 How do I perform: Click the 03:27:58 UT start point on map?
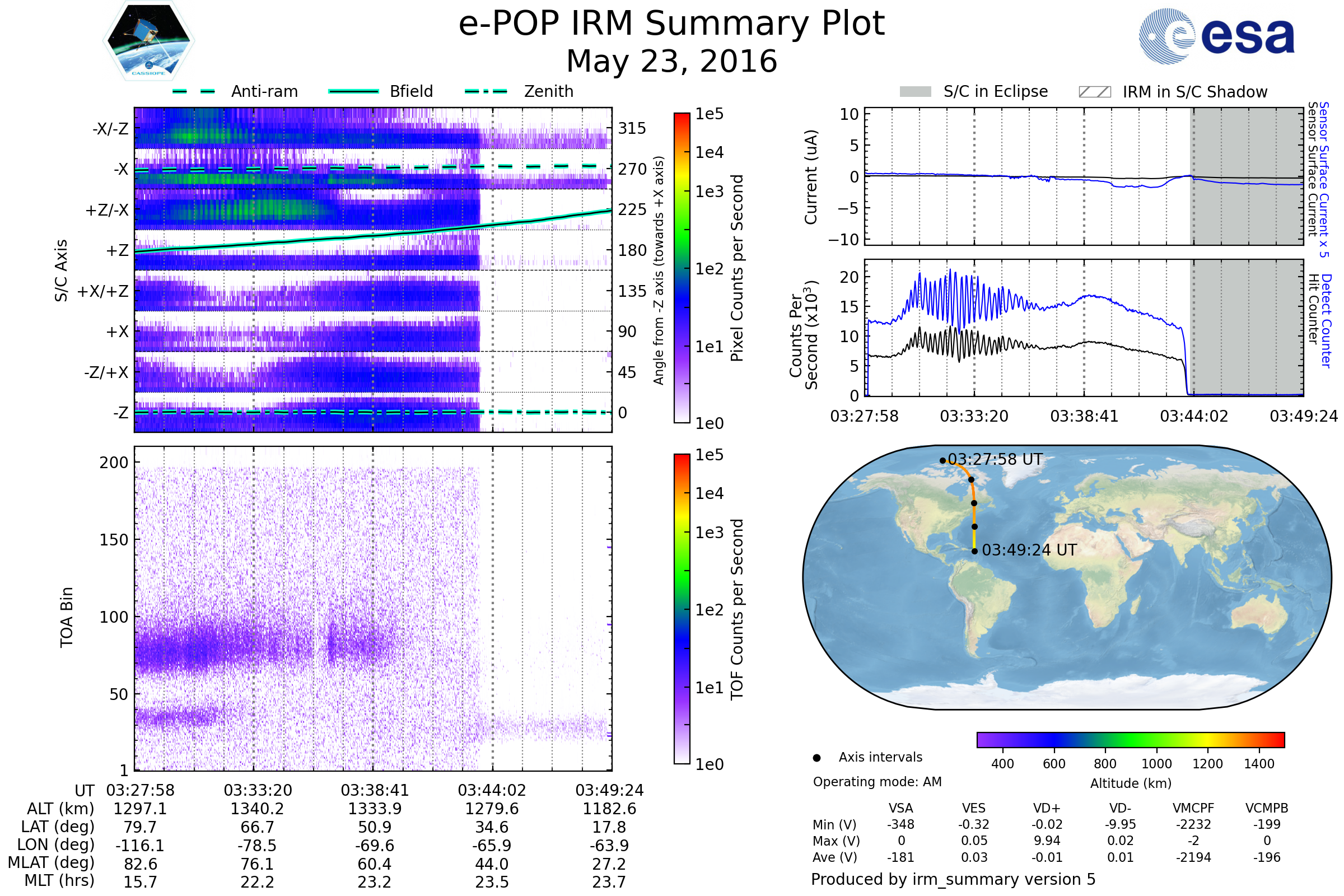942,460
